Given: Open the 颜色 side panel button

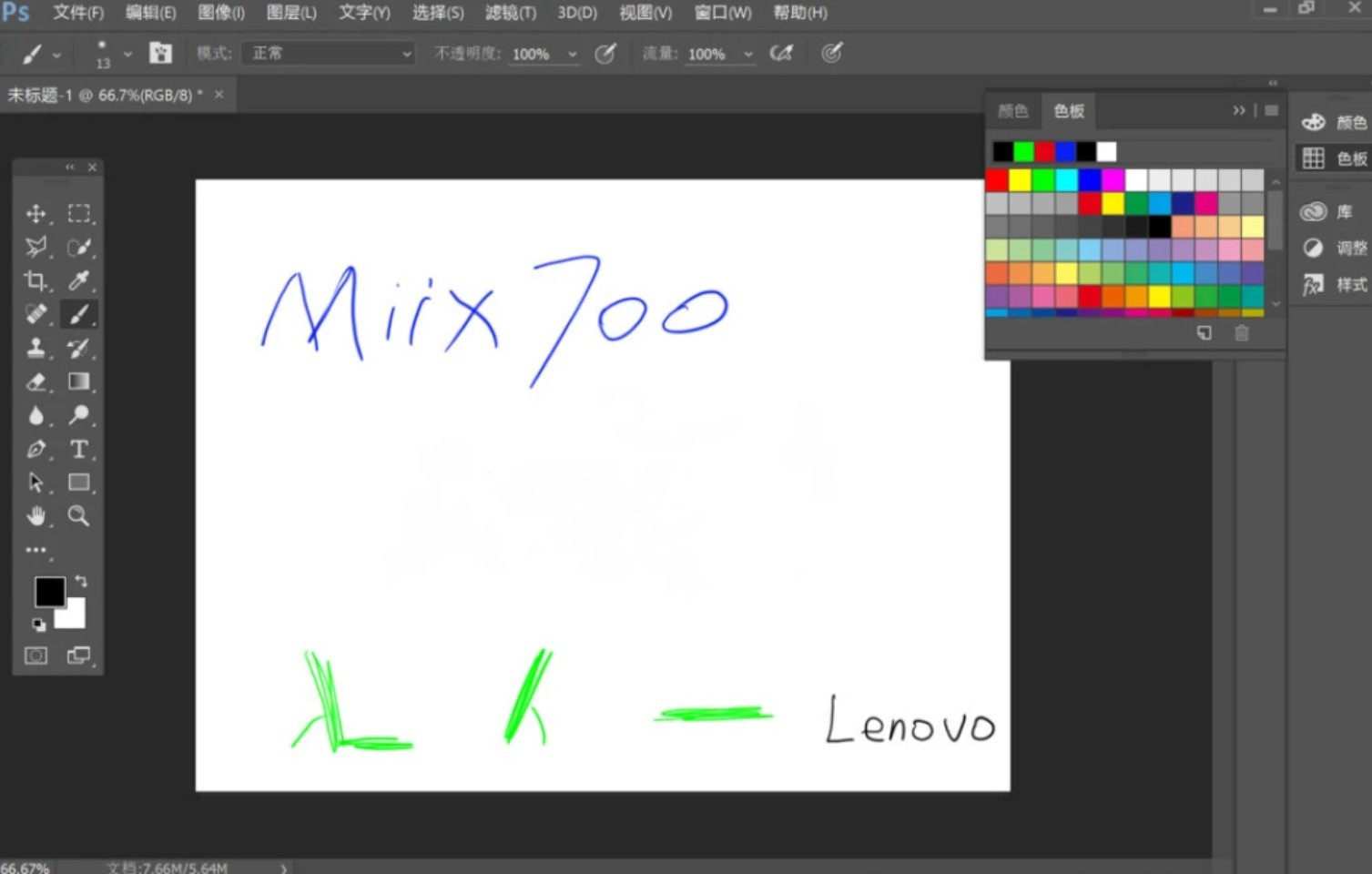Looking at the screenshot, I should coord(1334,122).
